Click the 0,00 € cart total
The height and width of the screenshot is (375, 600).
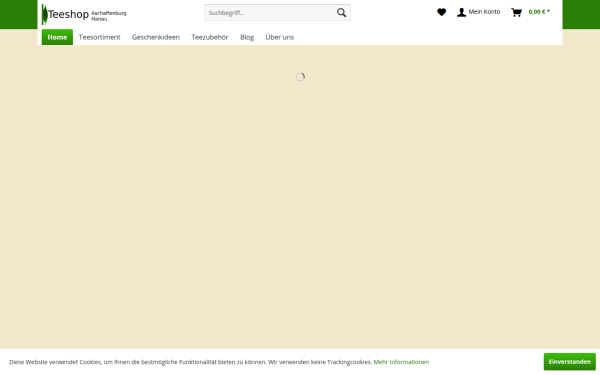point(539,12)
